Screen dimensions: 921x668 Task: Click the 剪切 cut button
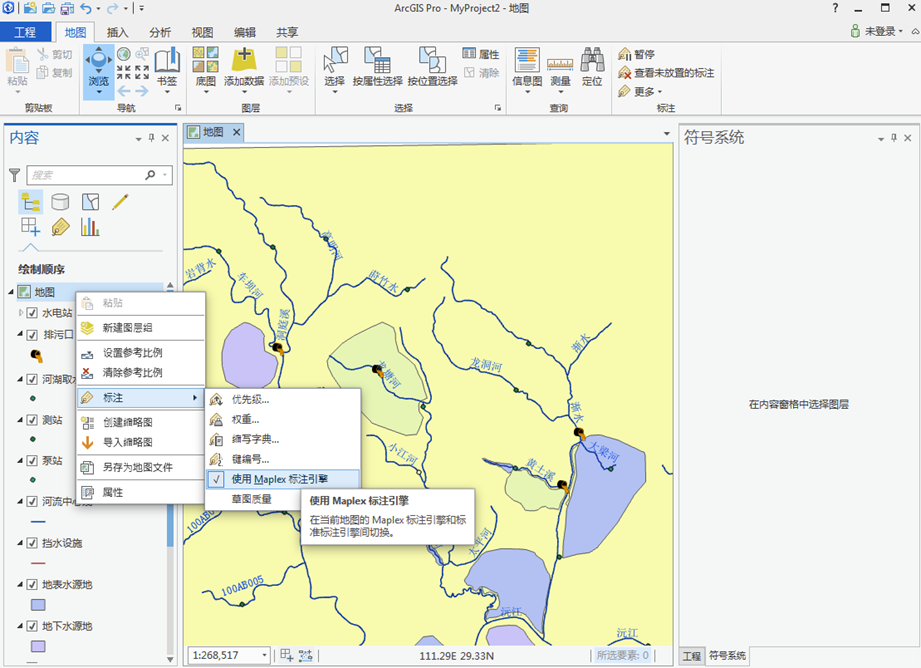point(55,54)
